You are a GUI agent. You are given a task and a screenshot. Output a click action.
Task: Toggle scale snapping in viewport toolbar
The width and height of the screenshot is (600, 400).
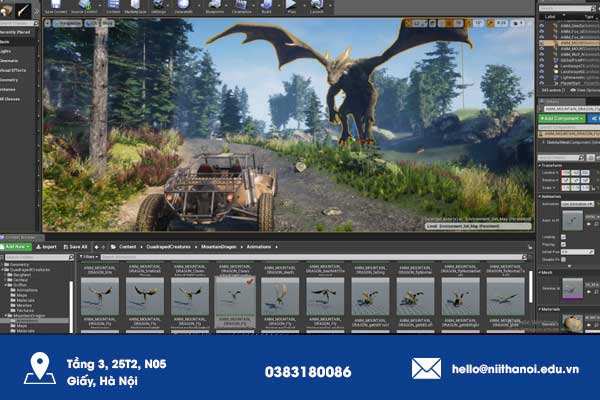click(x=491, y=23)
